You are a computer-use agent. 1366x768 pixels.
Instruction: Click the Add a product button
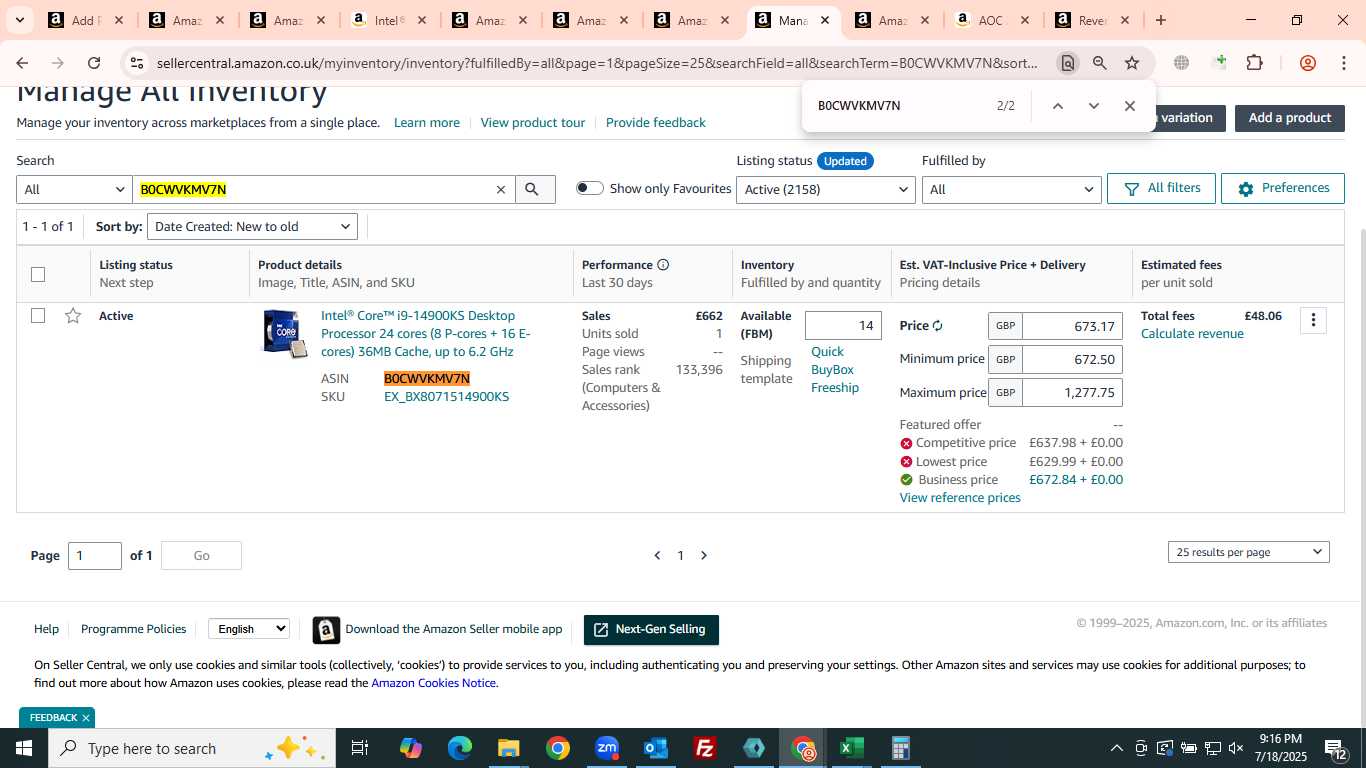1289,118
